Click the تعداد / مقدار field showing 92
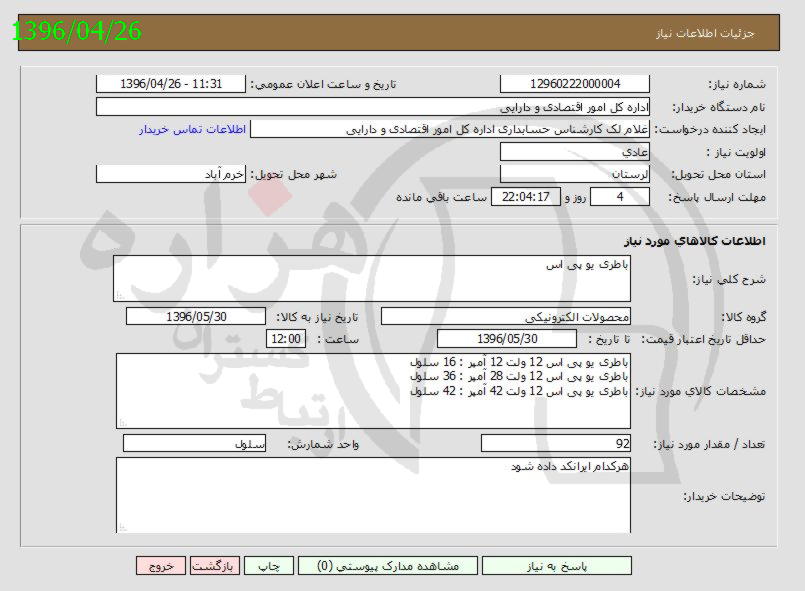805x591 pixels. click(556, 443)
